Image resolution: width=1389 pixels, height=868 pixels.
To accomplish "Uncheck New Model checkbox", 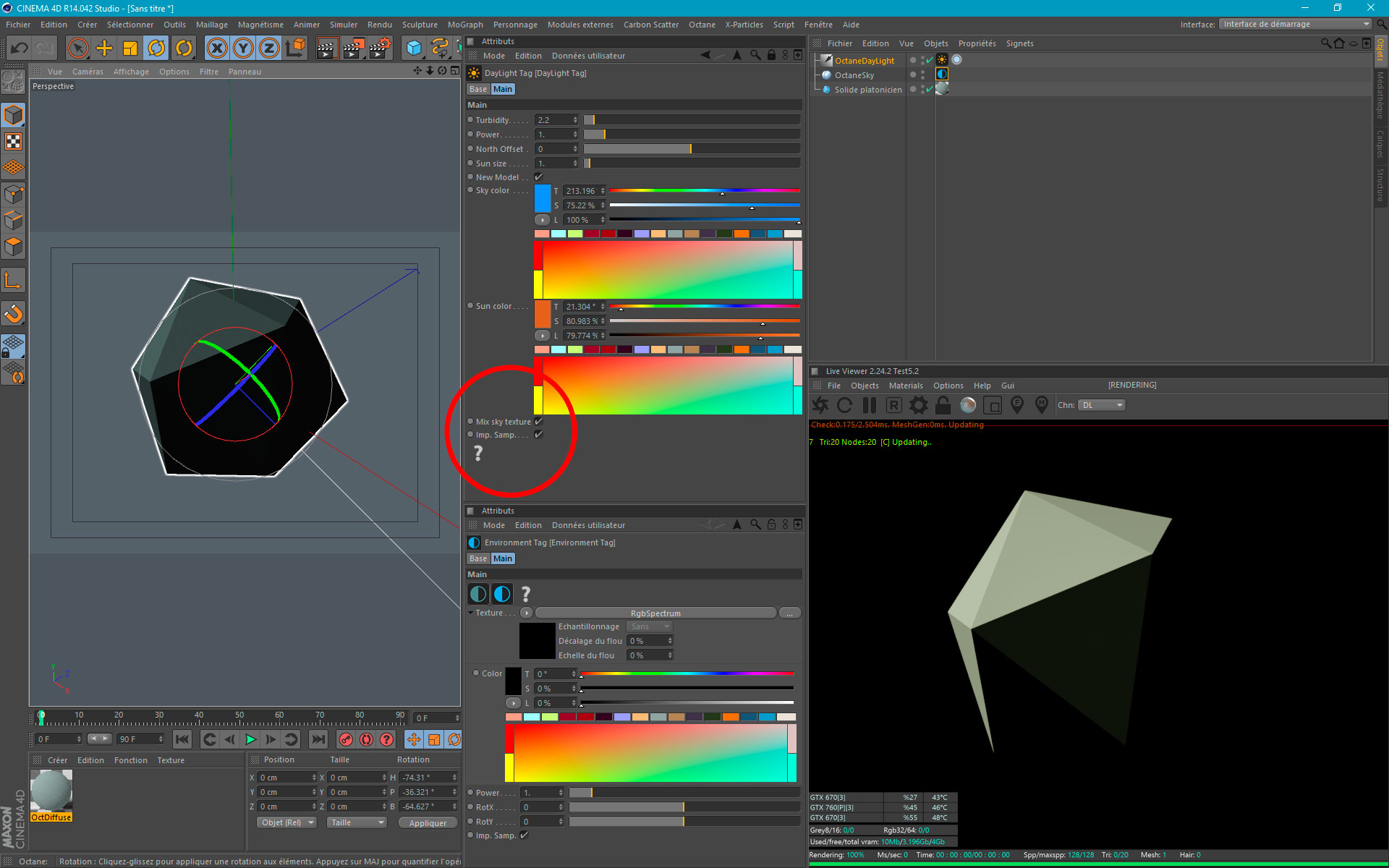I will (x=538, y=177).
